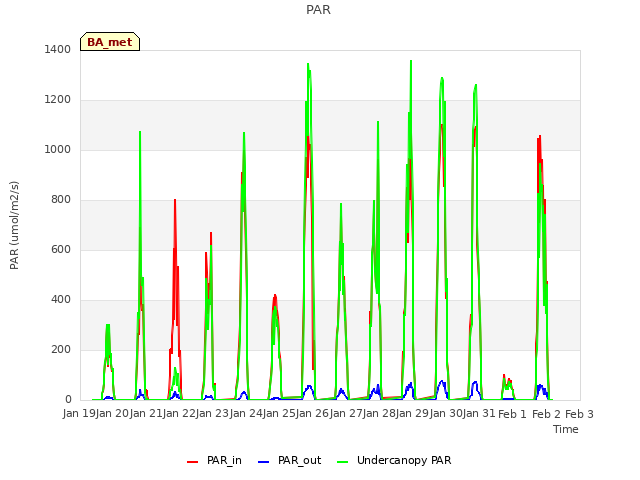Click the 200 y-axis tick label
The height and width of the screenshot is (480, 640).
pyautogui.click(x=61, y=349)
